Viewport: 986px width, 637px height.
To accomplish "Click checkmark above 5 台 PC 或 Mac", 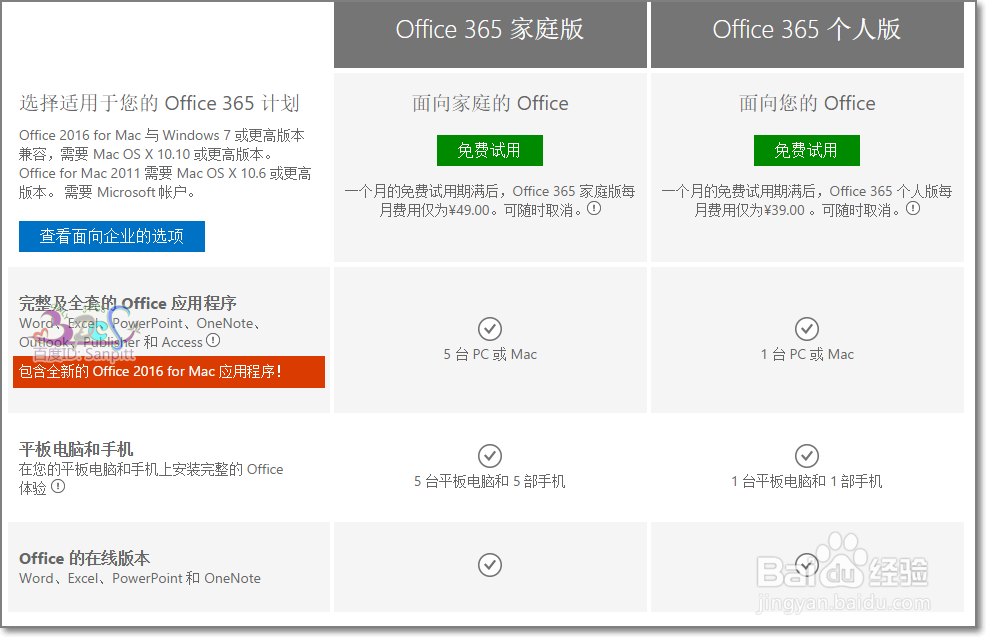I will (490, 328).
